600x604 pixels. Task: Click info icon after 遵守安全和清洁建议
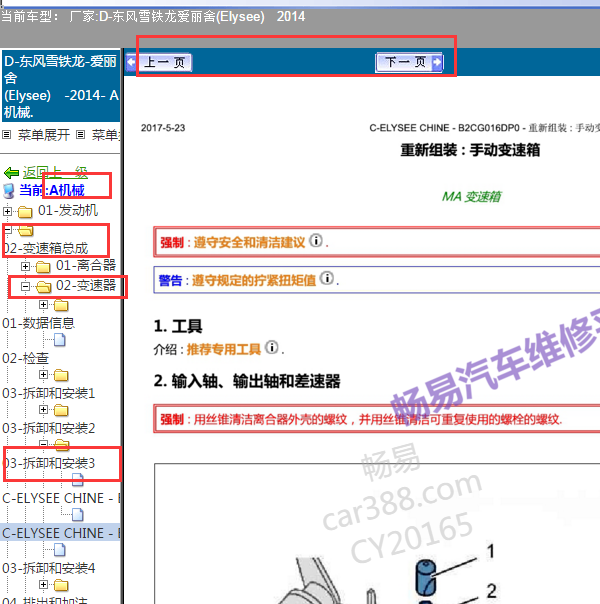click(x=316, y=240)
